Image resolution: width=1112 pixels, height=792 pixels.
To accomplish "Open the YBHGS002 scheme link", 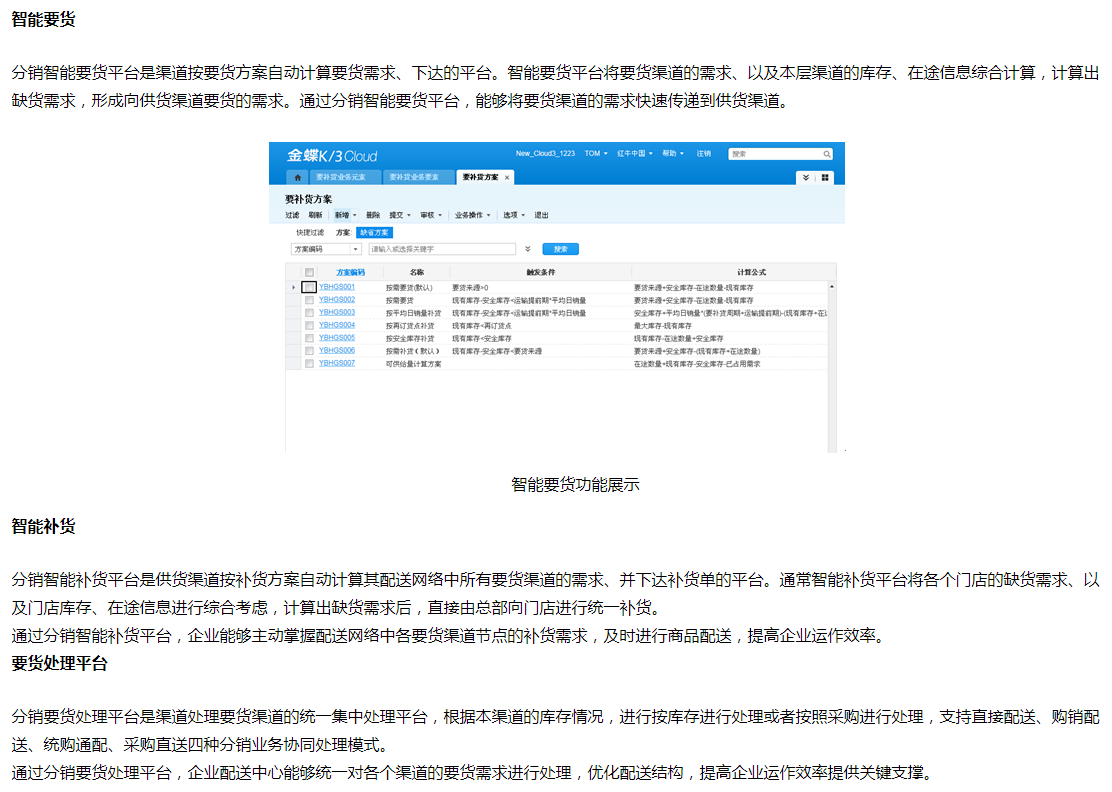I will click(336, 300).
